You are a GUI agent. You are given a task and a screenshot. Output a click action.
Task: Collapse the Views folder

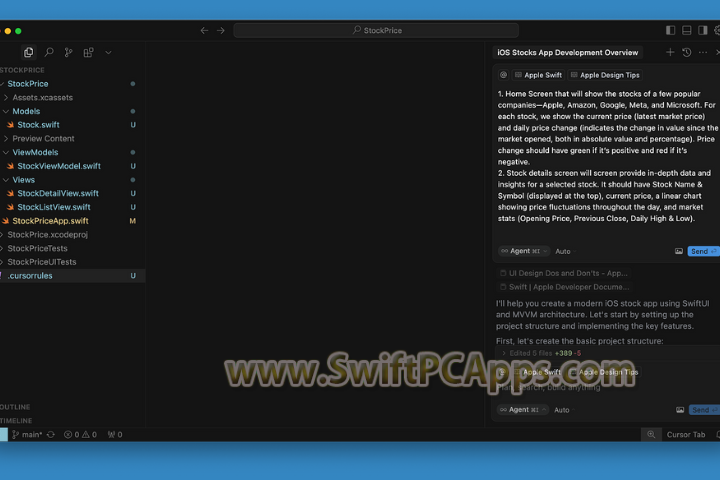coord(73,180)
